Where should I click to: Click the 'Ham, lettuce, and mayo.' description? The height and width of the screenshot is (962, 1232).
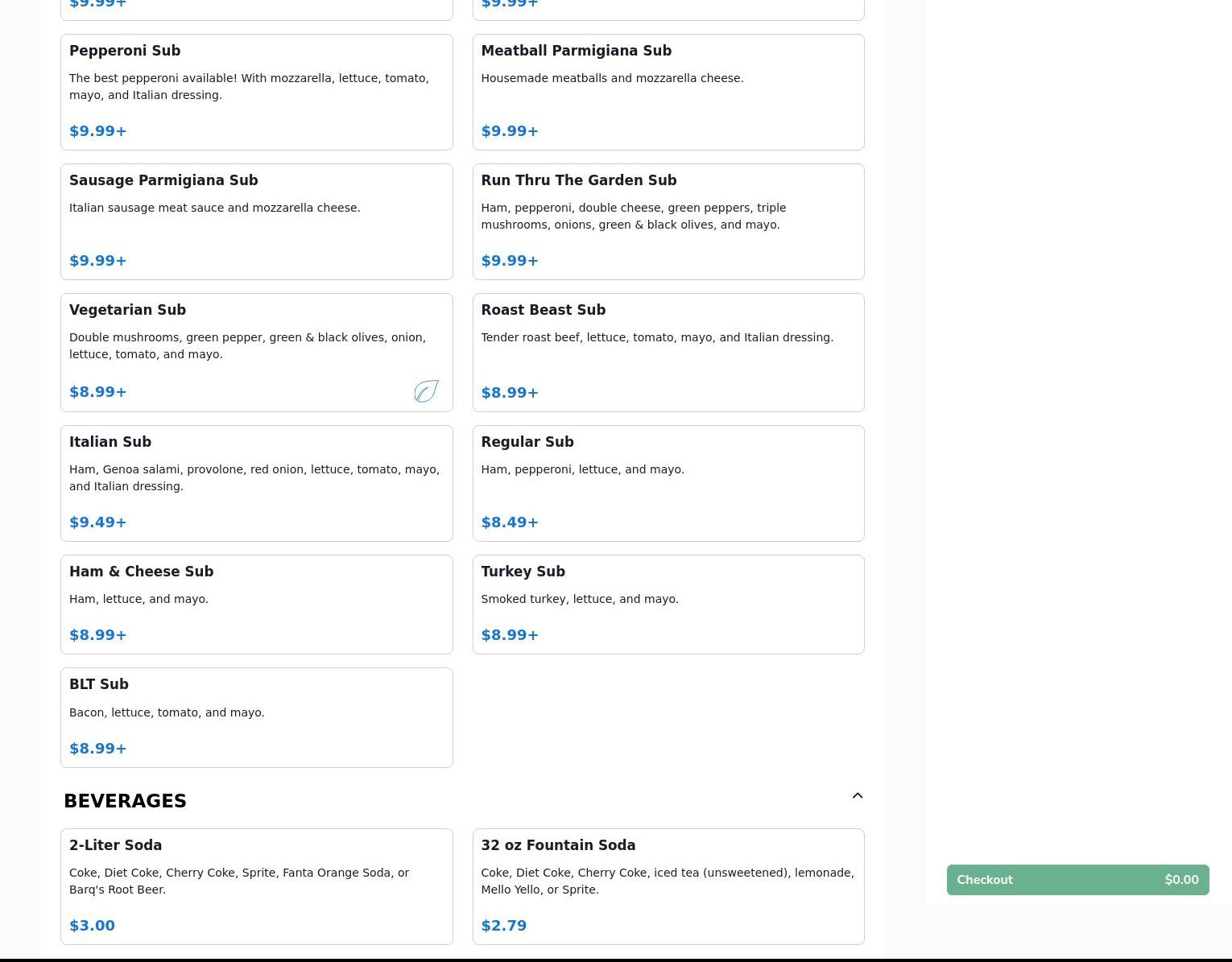pyautogui.click(x=138, y=599)
